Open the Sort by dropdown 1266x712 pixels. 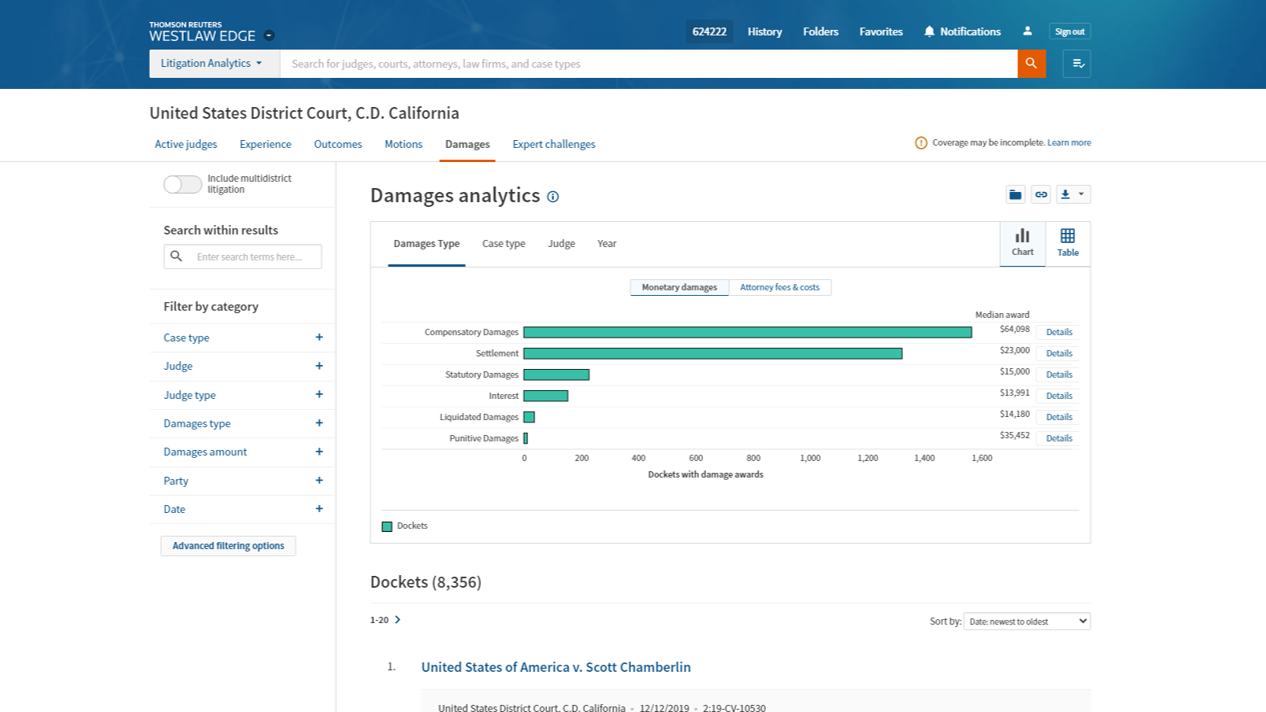[x=1026, y=621]
